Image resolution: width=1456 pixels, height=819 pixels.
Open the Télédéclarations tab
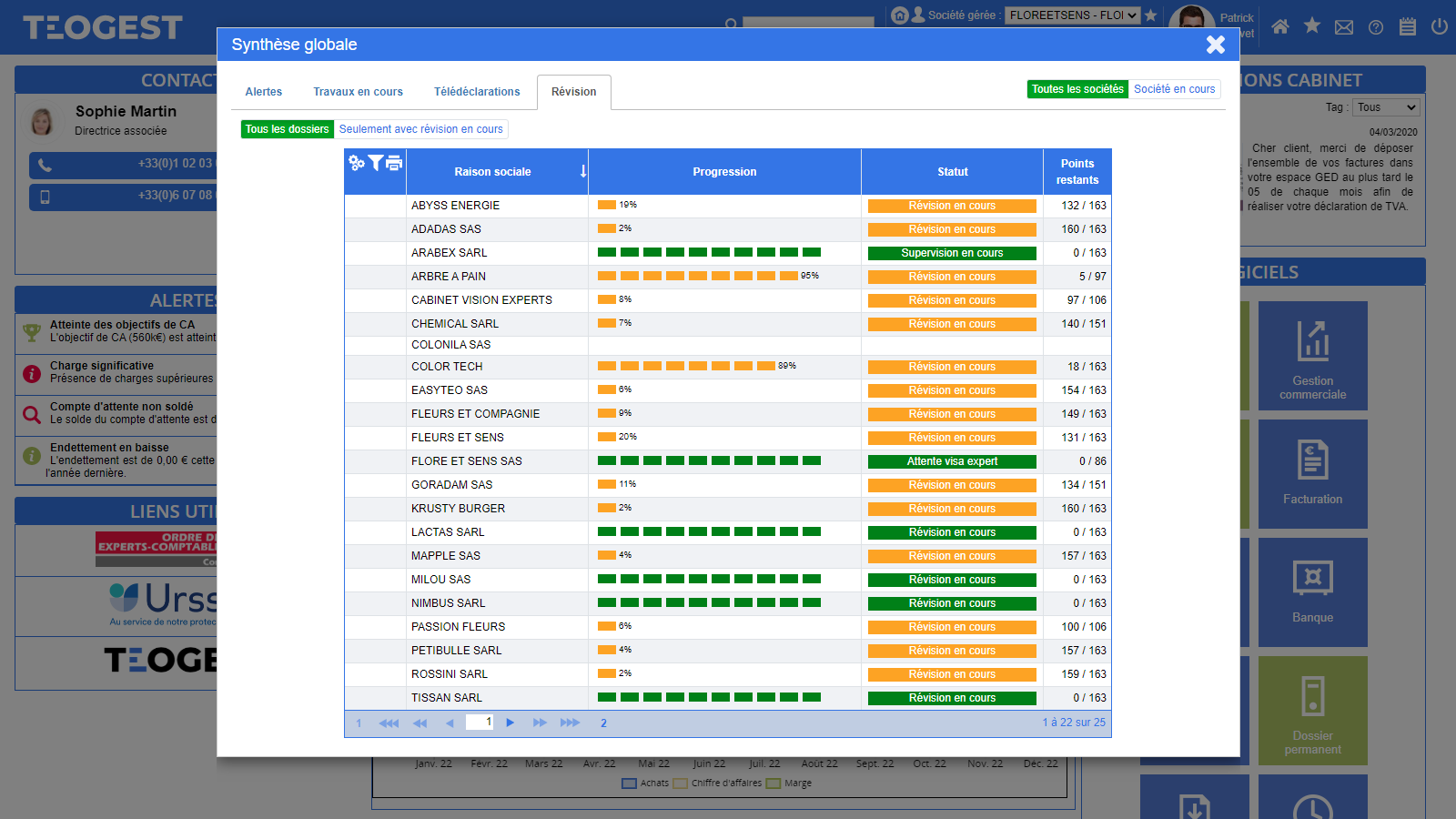coord(477,92)
